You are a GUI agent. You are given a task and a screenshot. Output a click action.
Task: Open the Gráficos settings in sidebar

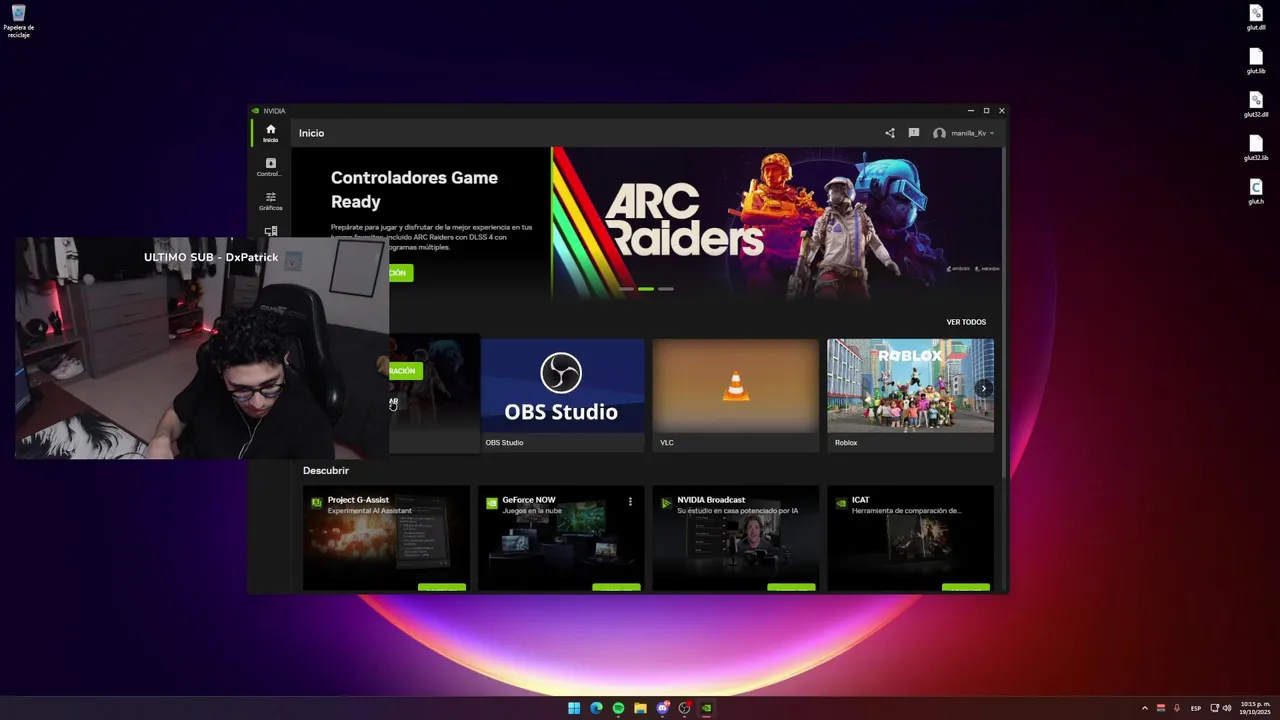[270, 201]
